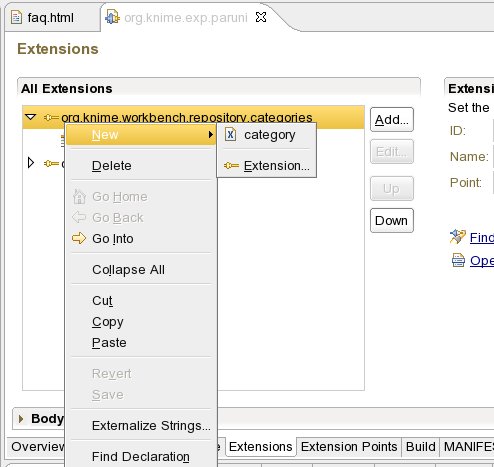Close the org.knime.exp.paruni editor tab
The width and height of the screenshot is (494, 467).
coord(261,17)
